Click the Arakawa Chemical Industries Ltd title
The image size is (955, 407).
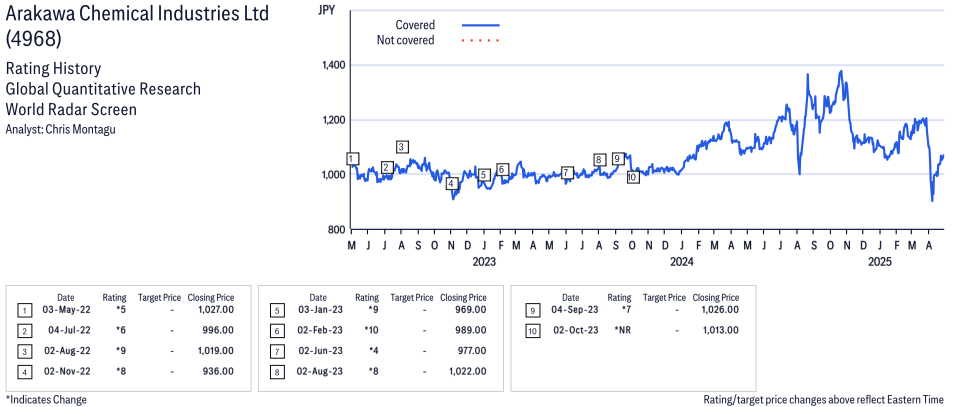[137, 15]
